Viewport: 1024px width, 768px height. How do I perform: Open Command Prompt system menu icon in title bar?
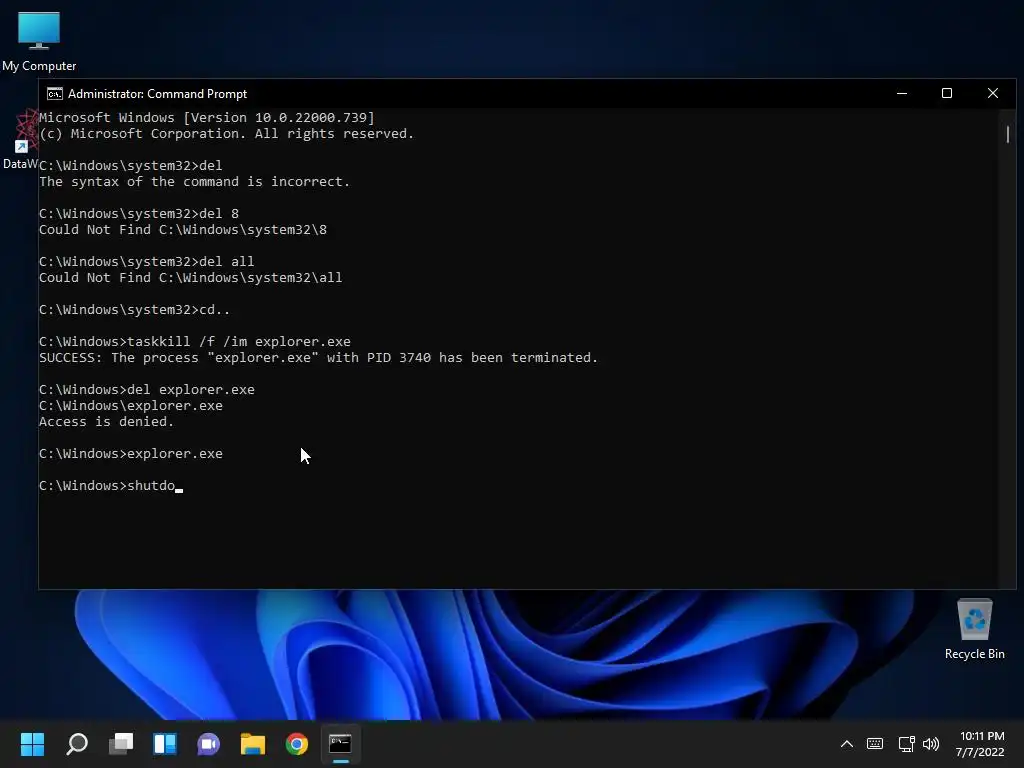tap(54, 94)
